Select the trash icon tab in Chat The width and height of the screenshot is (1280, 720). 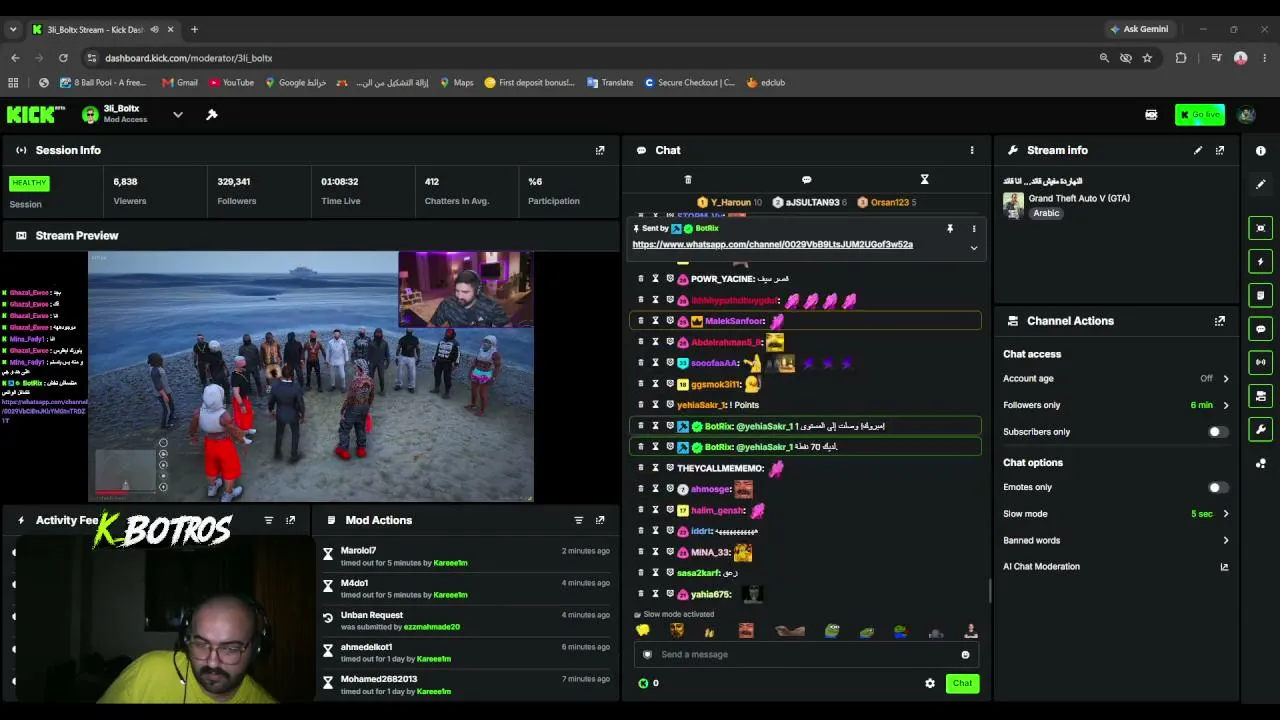click(x=688, y=180)
